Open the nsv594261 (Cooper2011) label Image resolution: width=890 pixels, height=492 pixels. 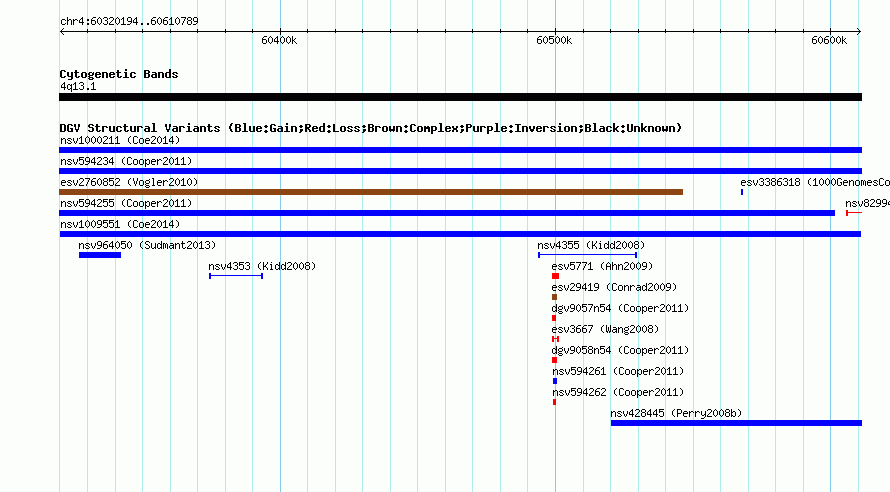[x=618, y=371]
